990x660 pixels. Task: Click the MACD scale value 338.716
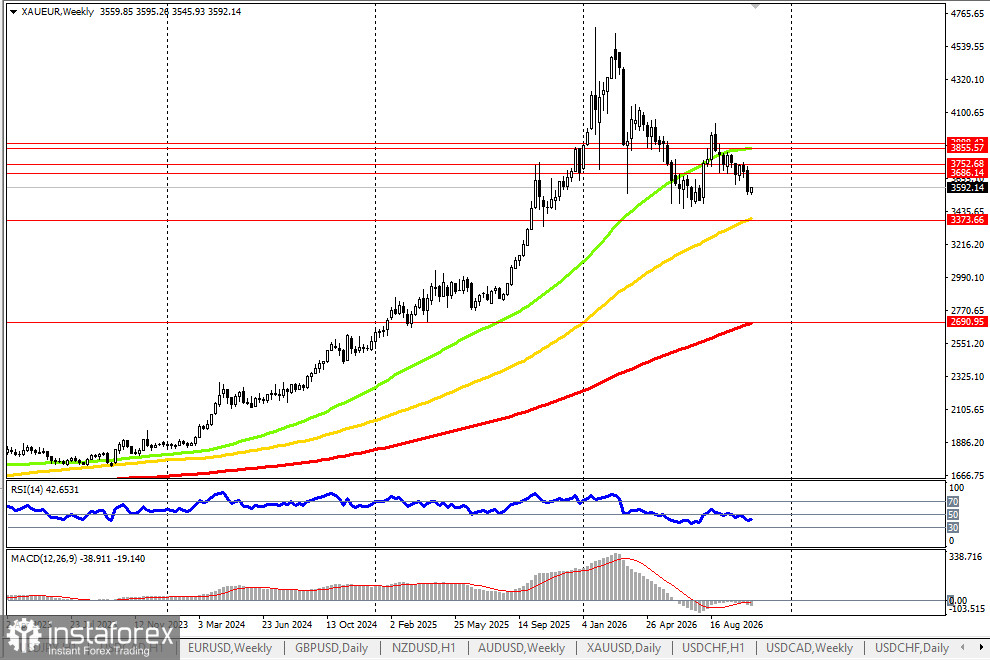pos(966,556)
